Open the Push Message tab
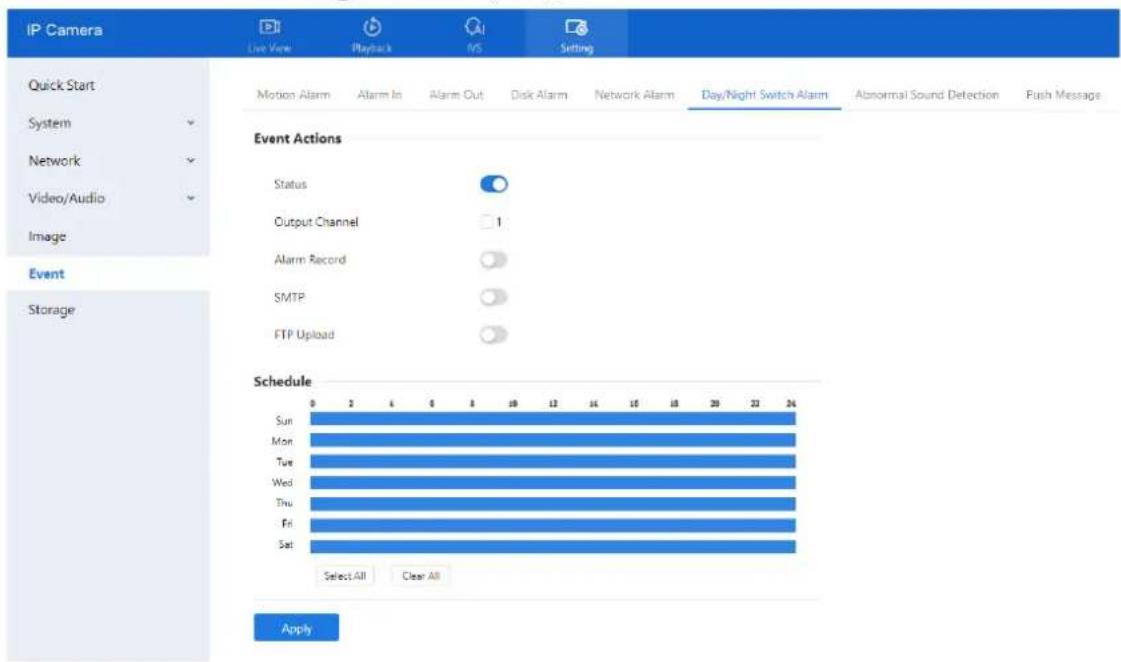The height and width of the screenshot is (662, 1121). tap(1062, 94)
